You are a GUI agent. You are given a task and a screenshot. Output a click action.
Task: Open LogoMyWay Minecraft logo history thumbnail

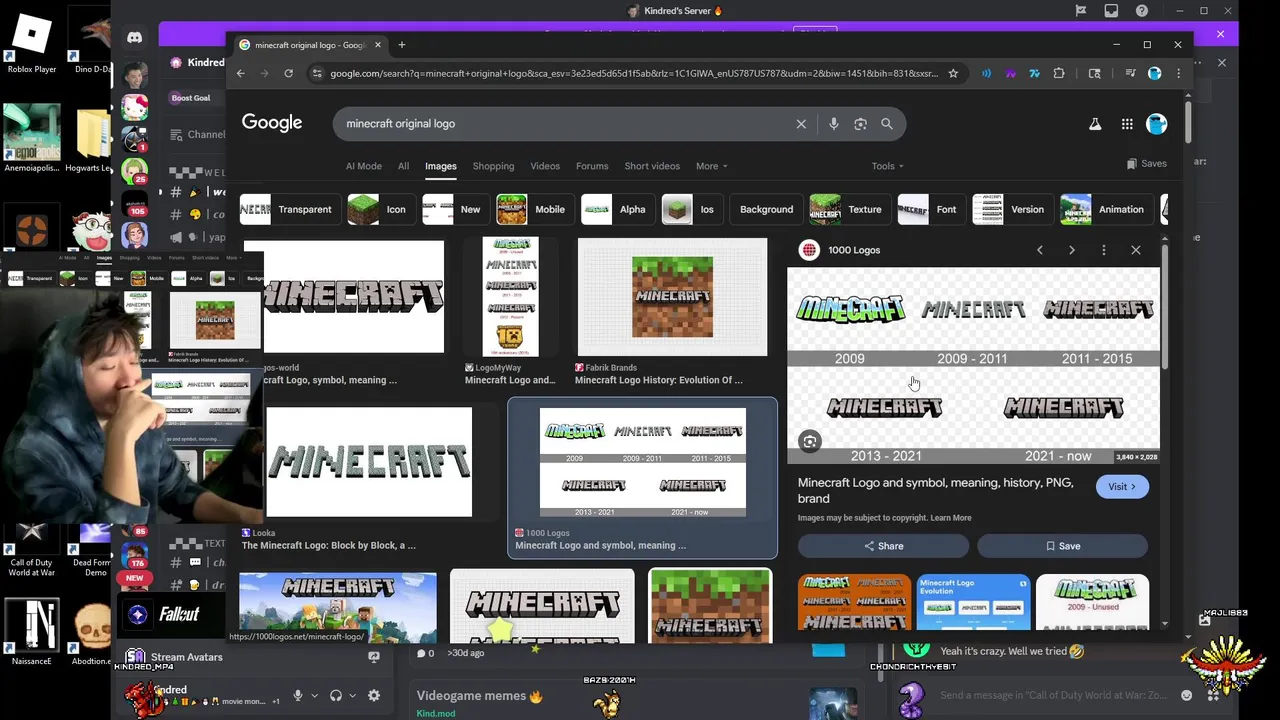coord(510,297)
